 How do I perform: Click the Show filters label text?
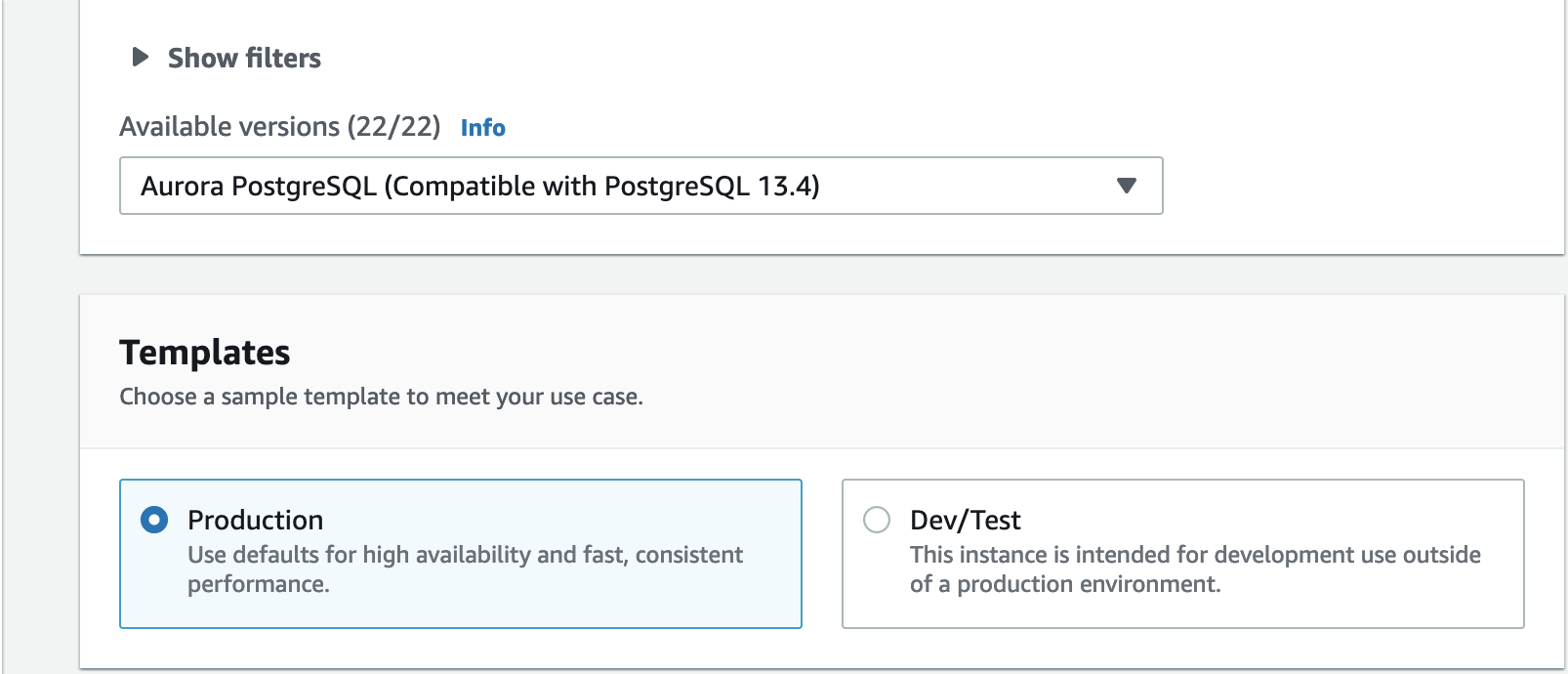[x=244, y=59]
